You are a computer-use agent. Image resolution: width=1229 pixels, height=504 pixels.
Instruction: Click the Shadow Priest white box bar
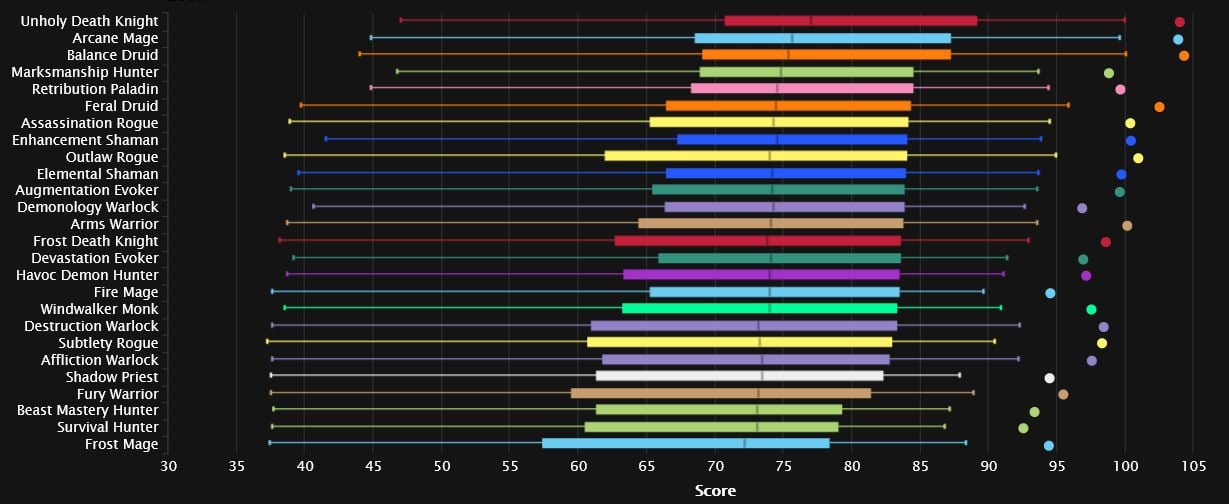740,377
